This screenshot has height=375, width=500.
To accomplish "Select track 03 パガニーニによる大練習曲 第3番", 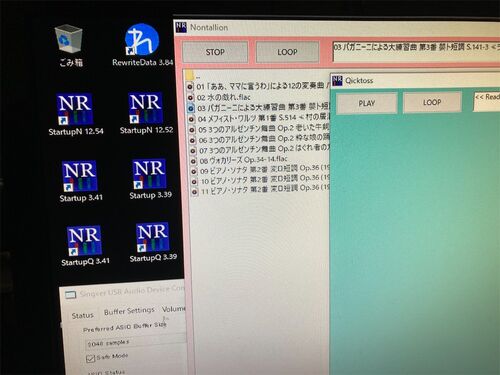I will [263, 107].
